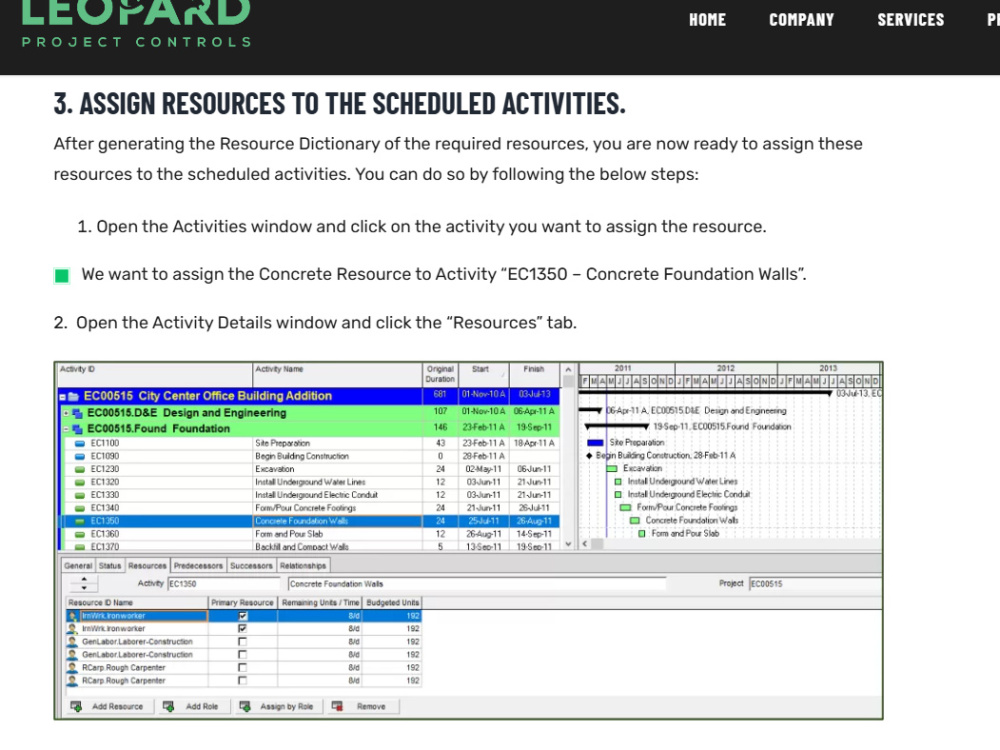Switch to the General tab

78,566
